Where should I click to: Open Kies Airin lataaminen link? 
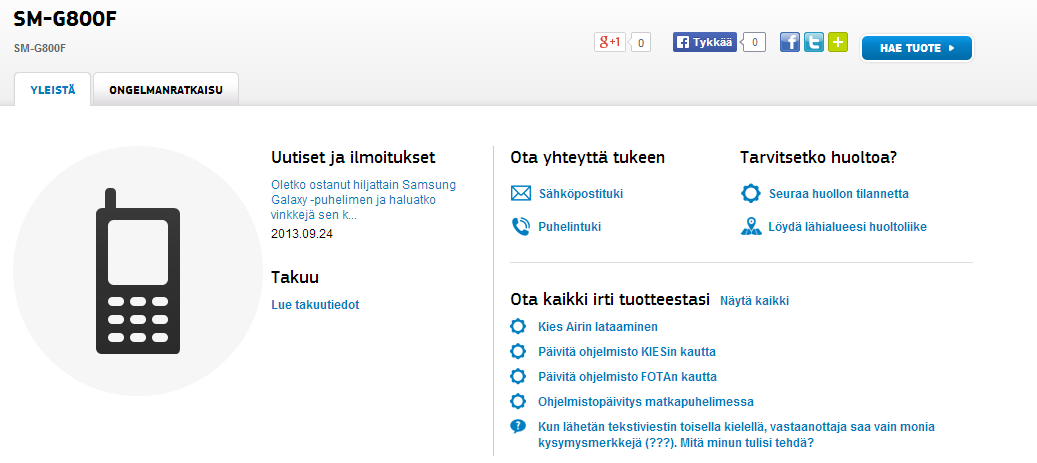[x=597, y=327]
